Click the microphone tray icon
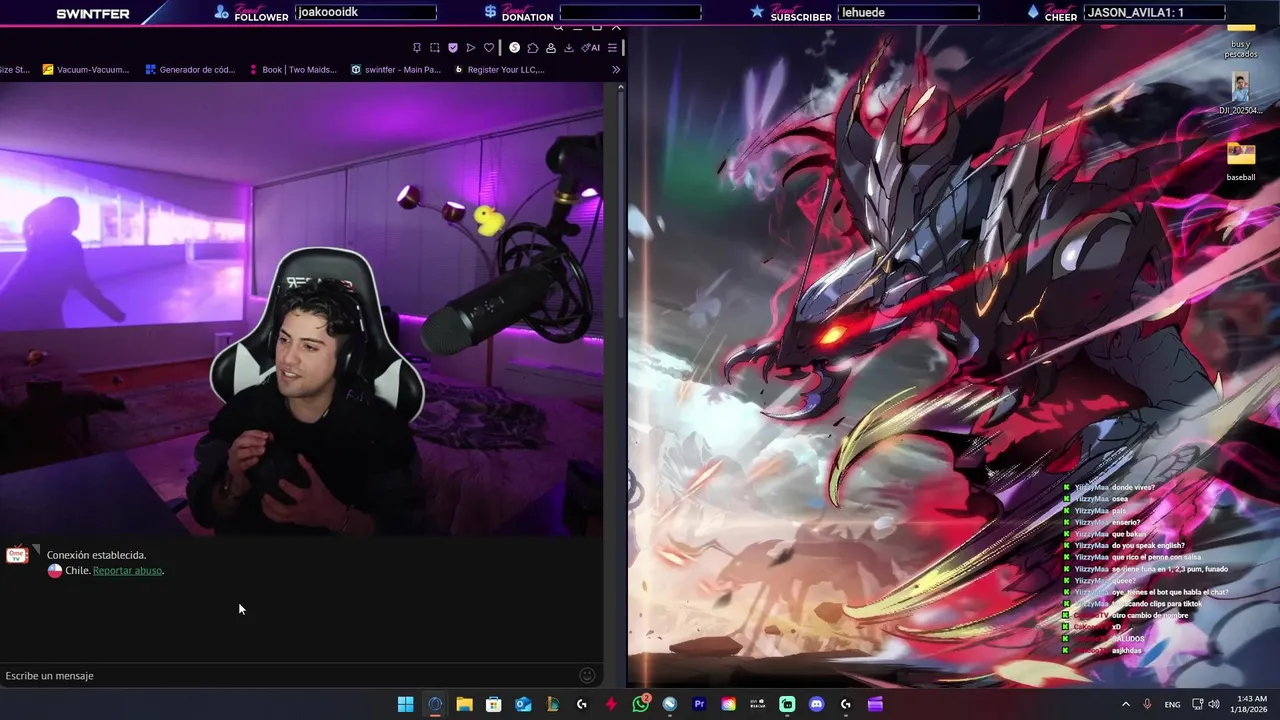This screenshot has height=720, width=1280. [x=1147, y=704]
